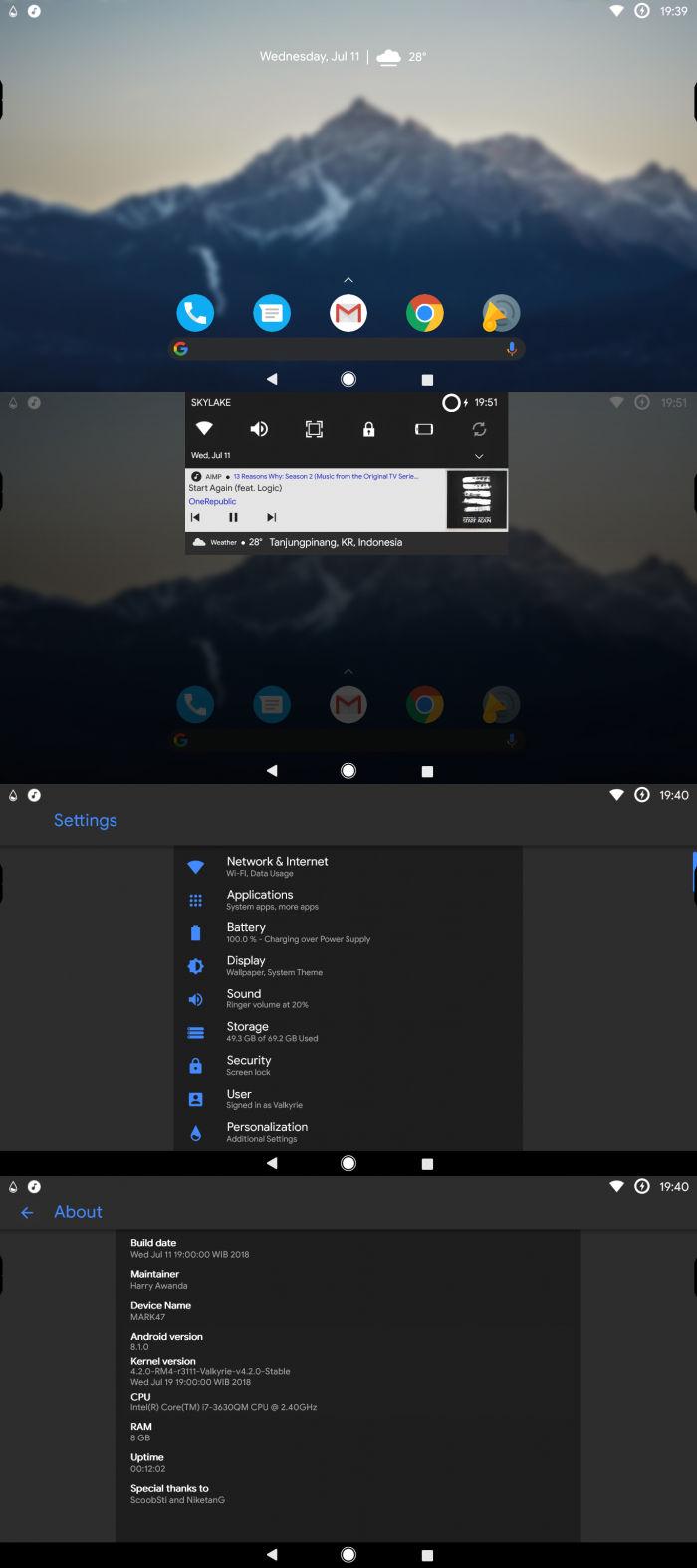Open Battery settings entry

[348, 932]
